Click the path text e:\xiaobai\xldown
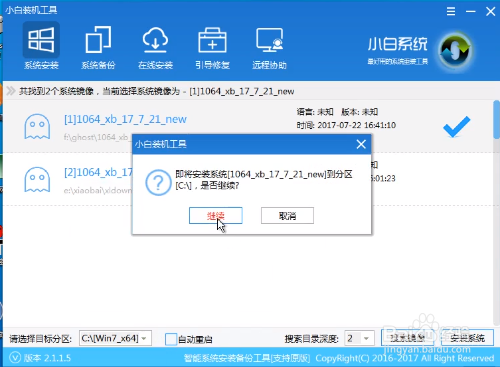The height and width of the screenshot is (367, 500). click(x=98, y=190)
